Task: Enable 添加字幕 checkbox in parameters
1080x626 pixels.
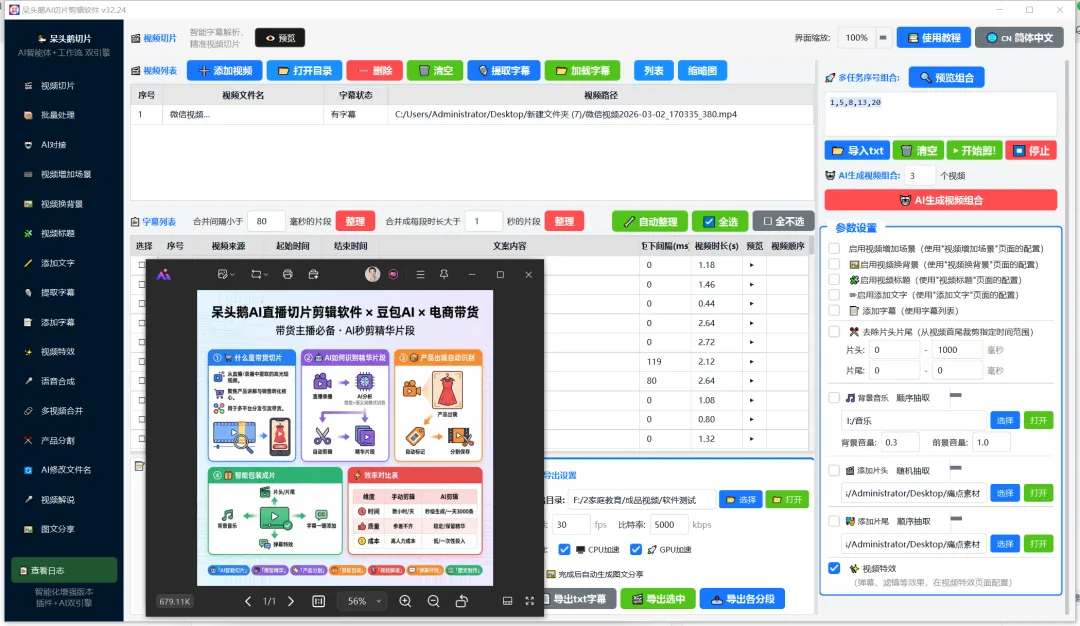Action: click(834, 311)
